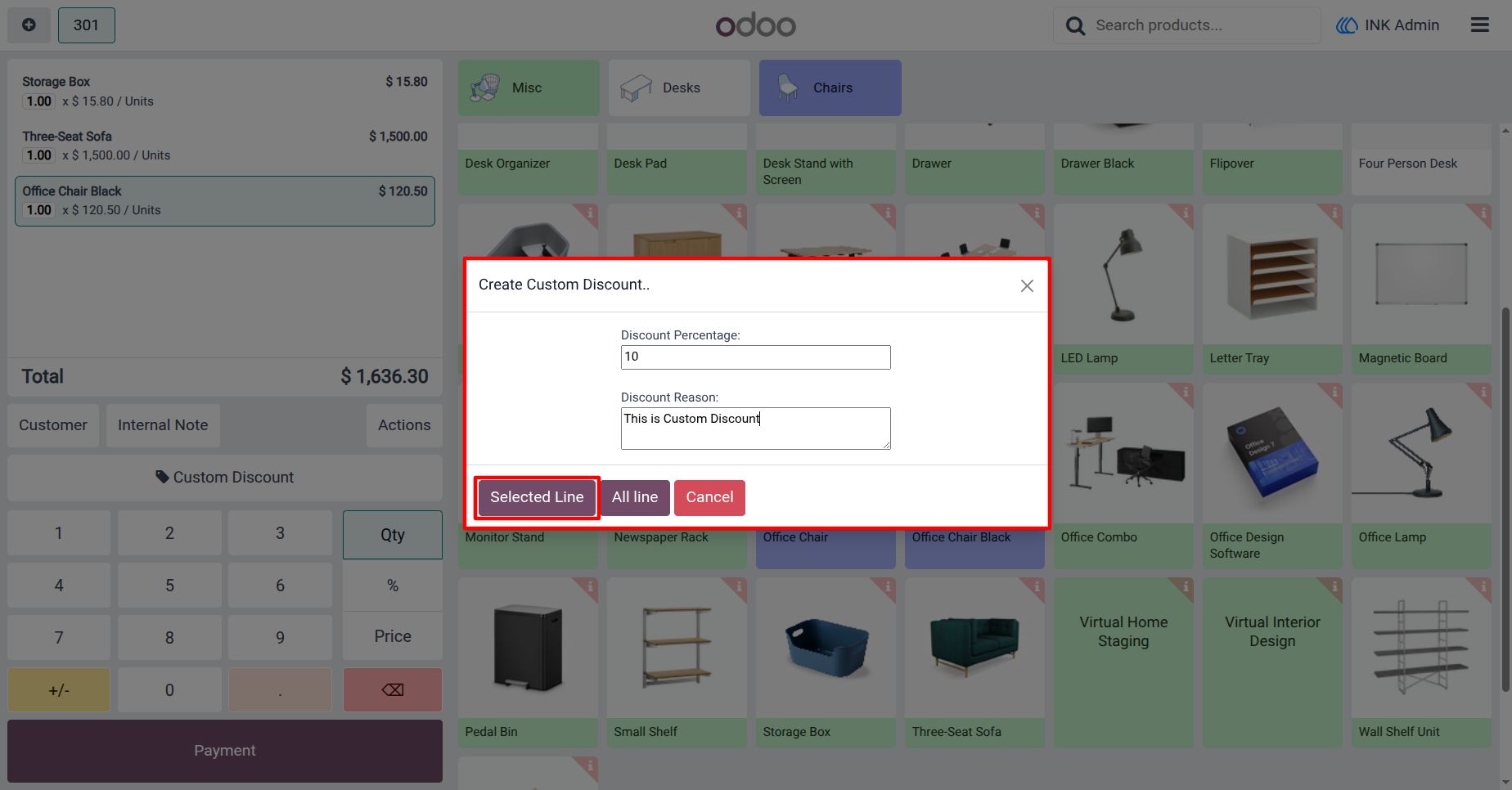The width and height of the screenshot is (1512, 790).
Task: Click the new order plus icon
Action: 29,25
